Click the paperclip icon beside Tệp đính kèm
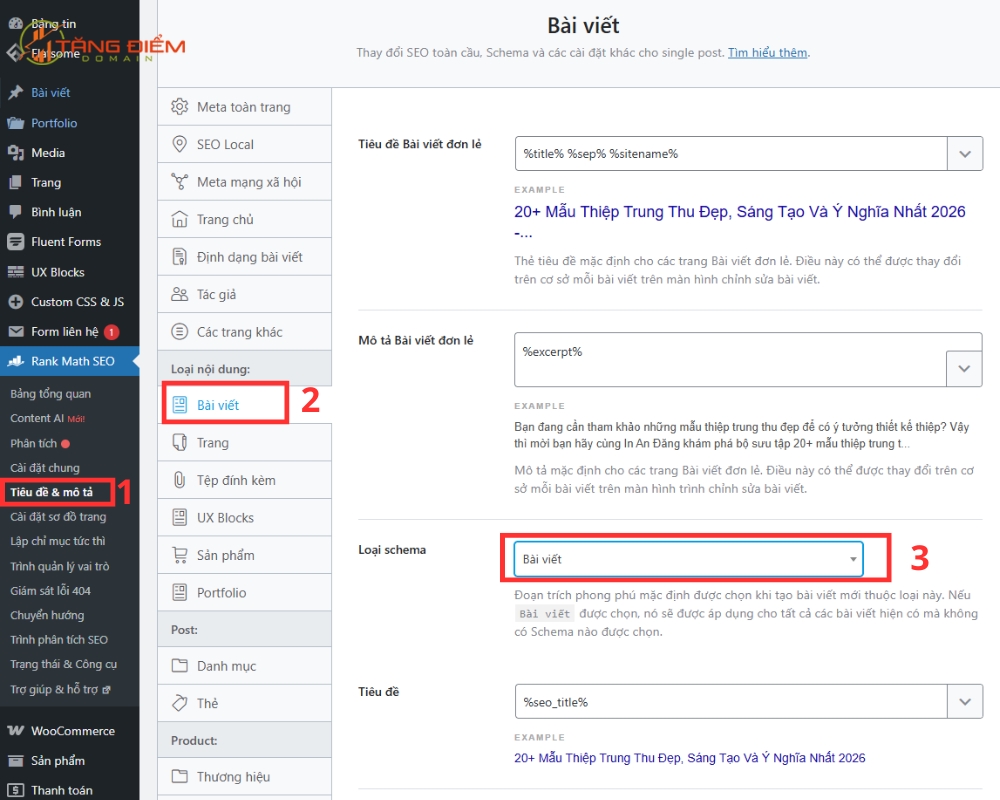 (x=180, y=480)
